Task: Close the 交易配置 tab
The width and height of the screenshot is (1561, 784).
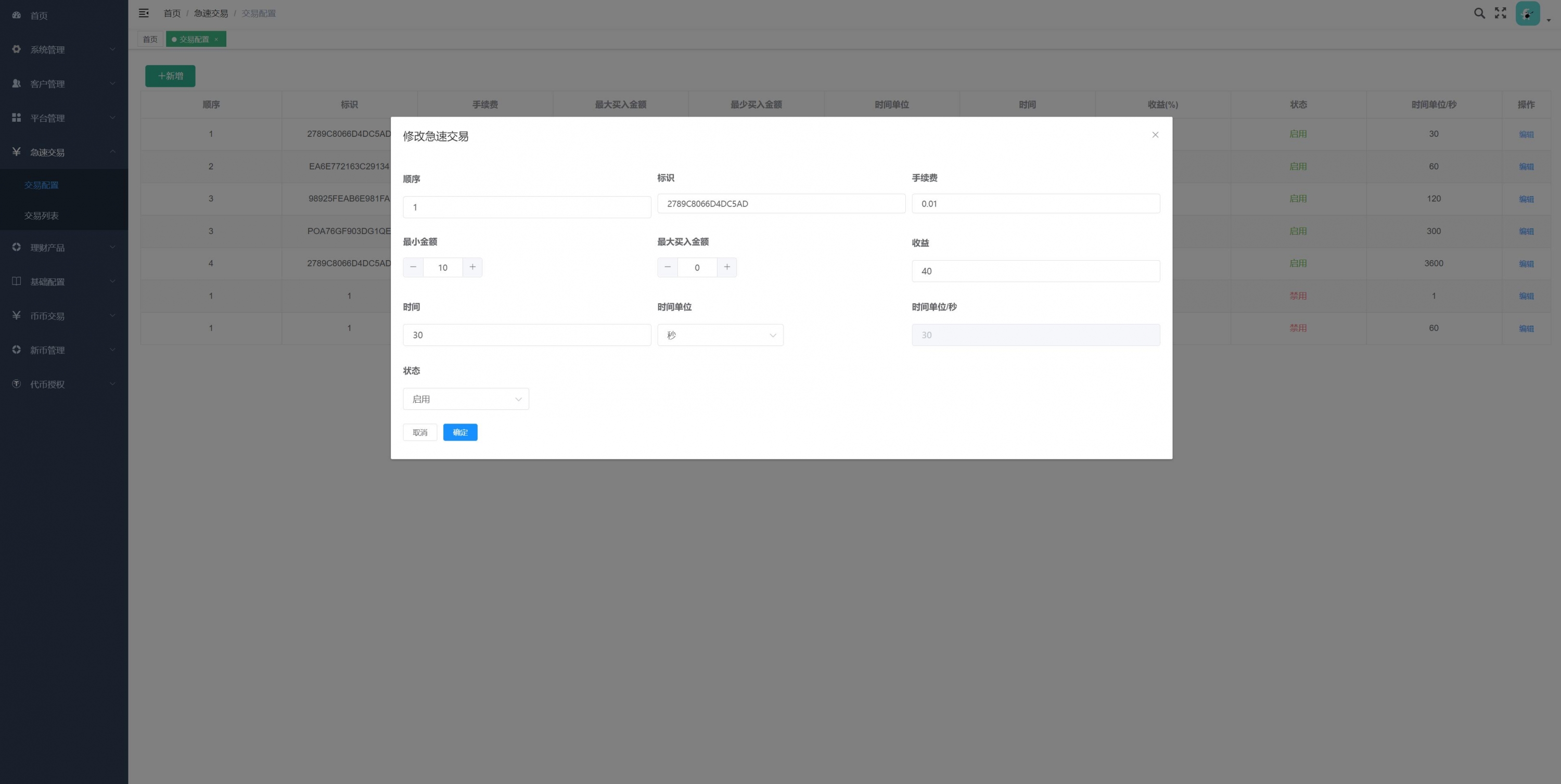Action: click(216, 40)
